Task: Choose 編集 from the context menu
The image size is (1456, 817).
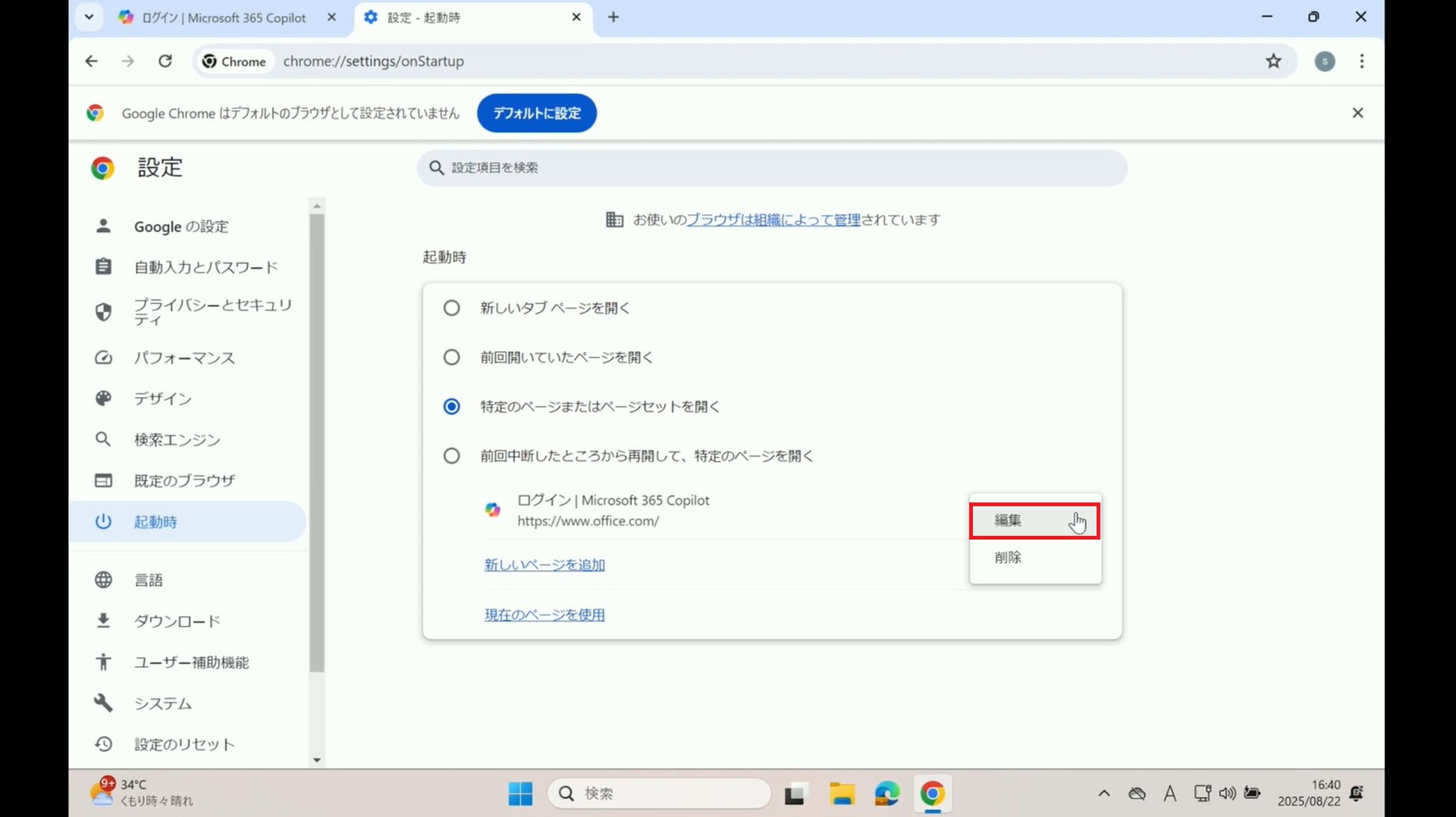Action: [1034, 521]
